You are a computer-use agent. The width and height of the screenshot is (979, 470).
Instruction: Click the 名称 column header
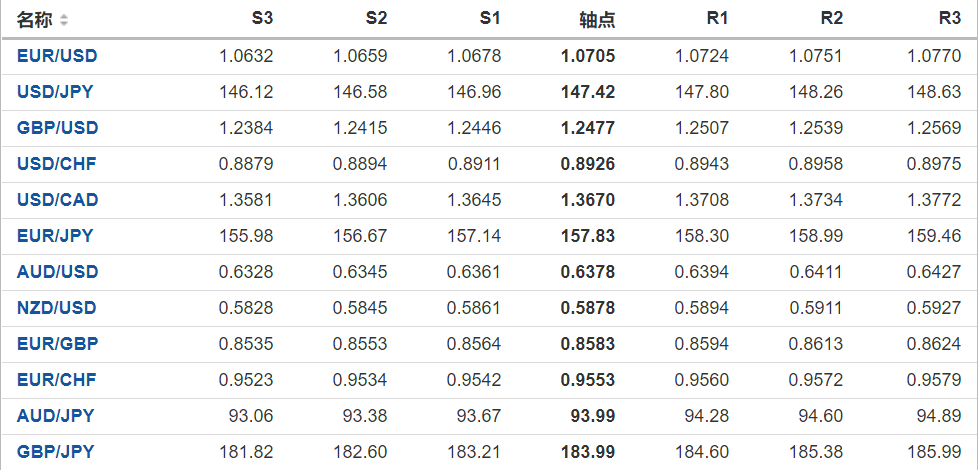pos(35,20)
